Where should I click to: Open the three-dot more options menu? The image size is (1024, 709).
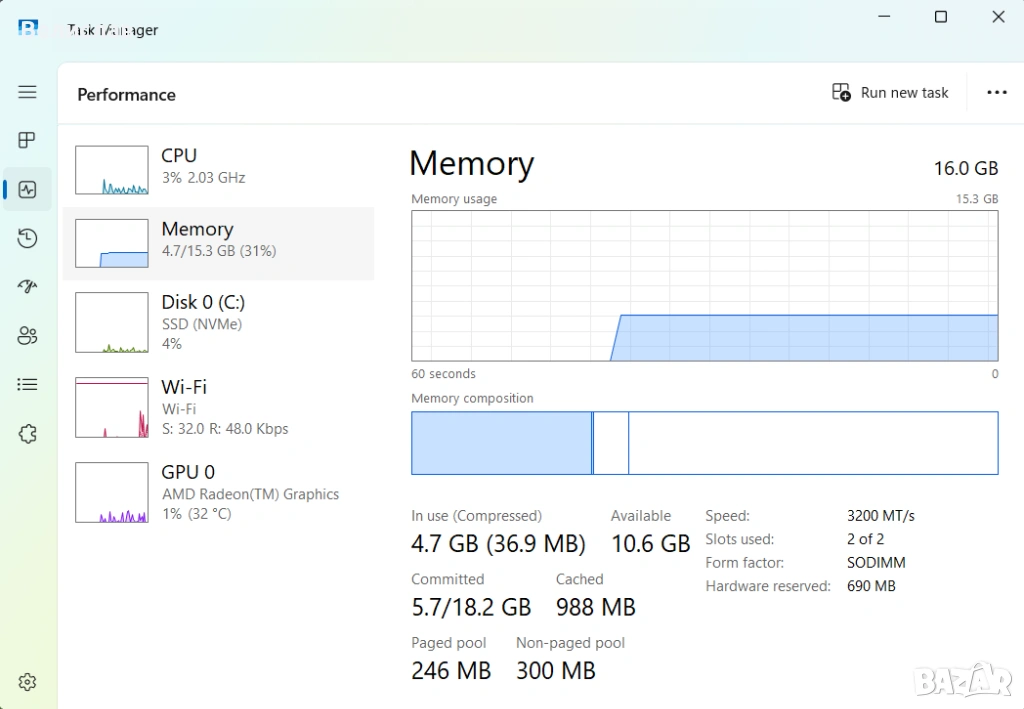996,93
